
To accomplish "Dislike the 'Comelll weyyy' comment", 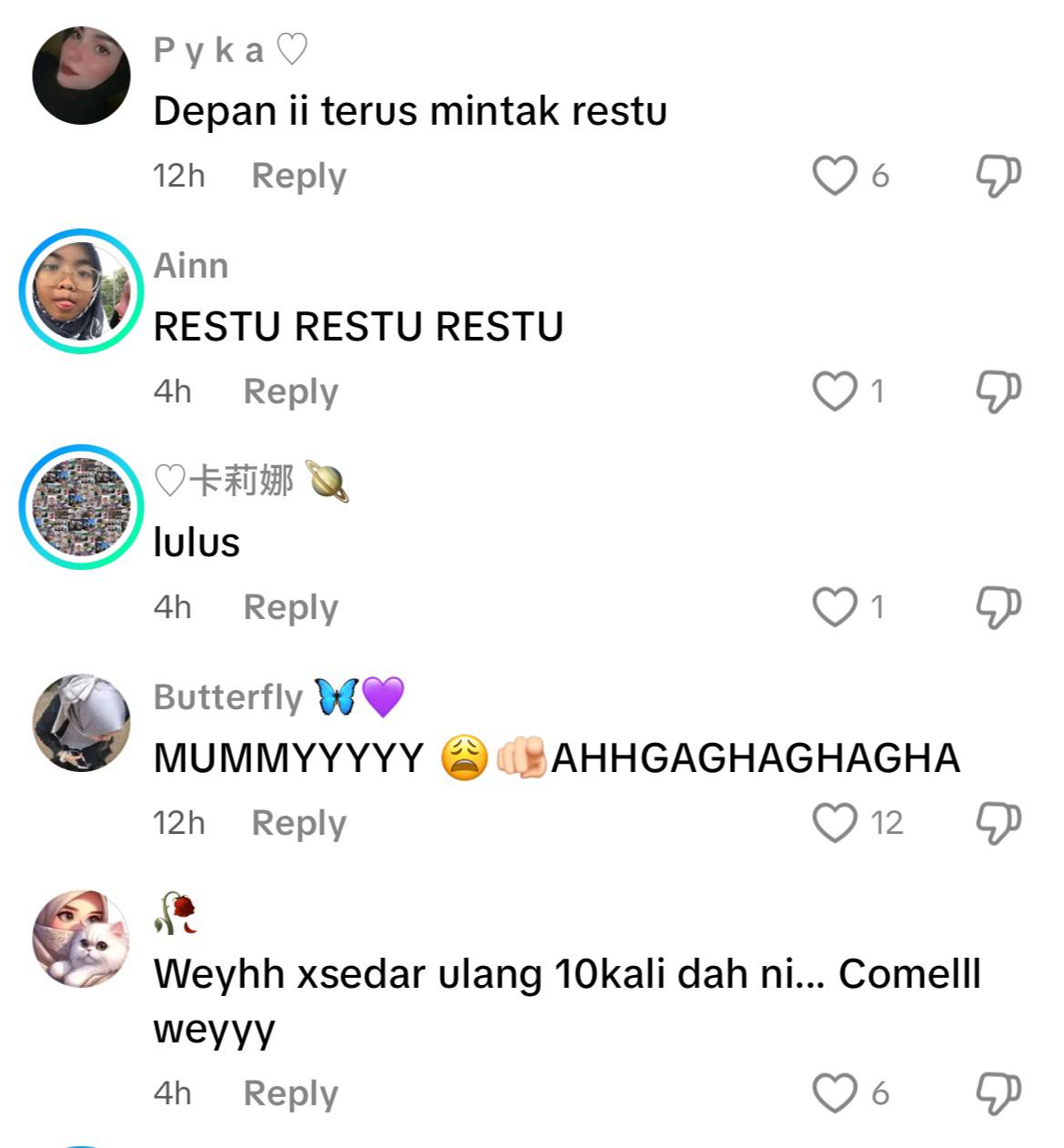I will (x=998, y=1093).
